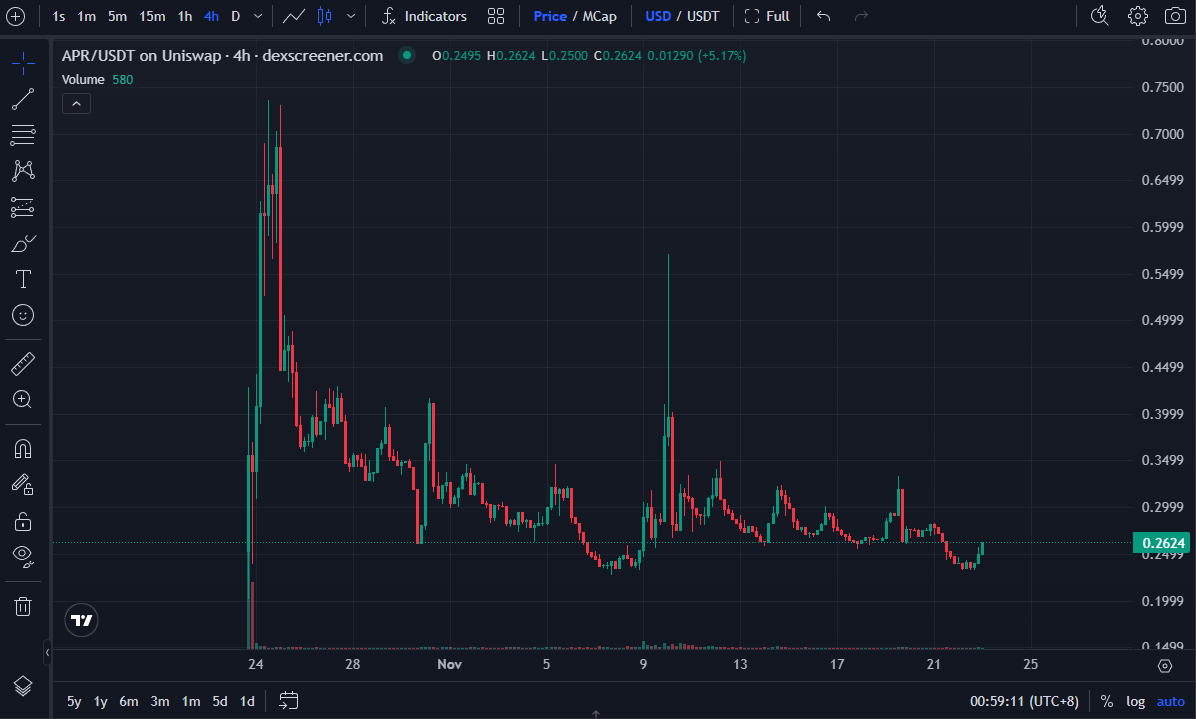Viewport: 1196px width, 719px height.
Task: Show full price range with Full button
Action: tap(766, 16)
